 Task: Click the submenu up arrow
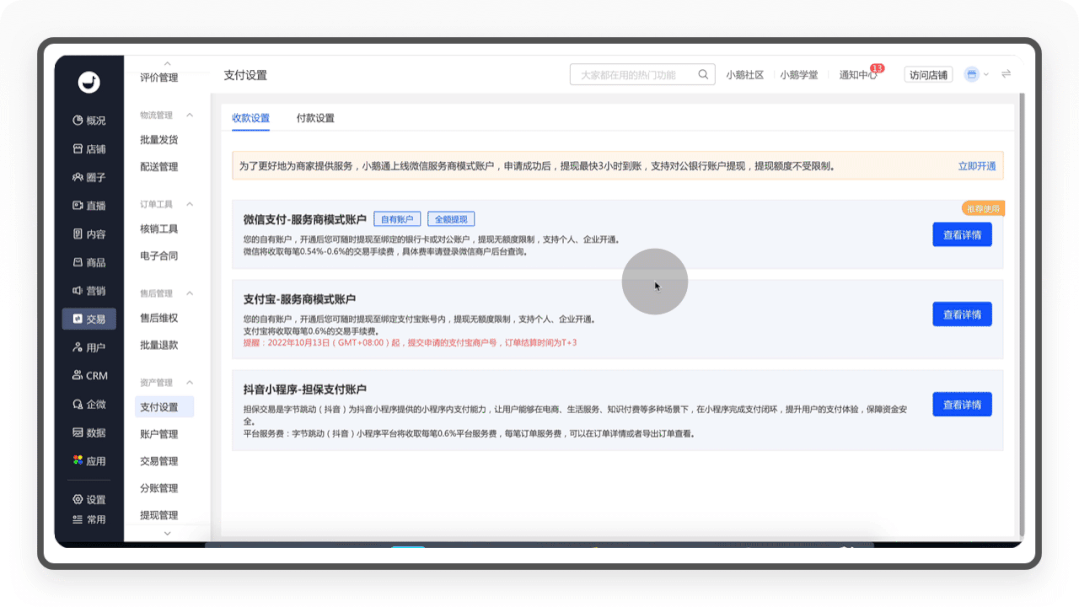click(x=167, y=63)
